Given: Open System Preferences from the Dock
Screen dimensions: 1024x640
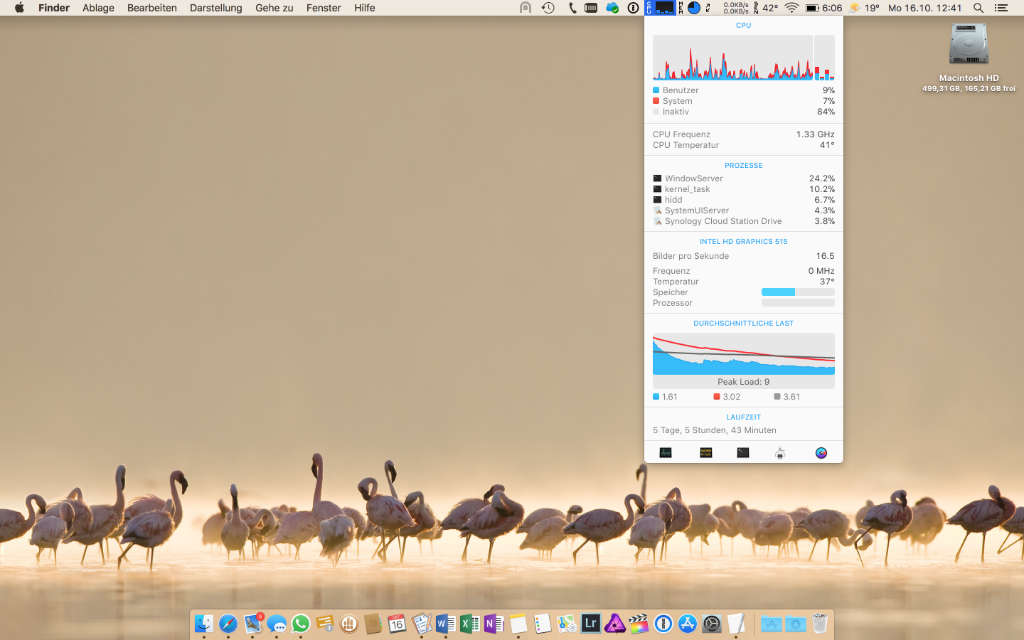Looking at the screenshot, I should 711,624.
